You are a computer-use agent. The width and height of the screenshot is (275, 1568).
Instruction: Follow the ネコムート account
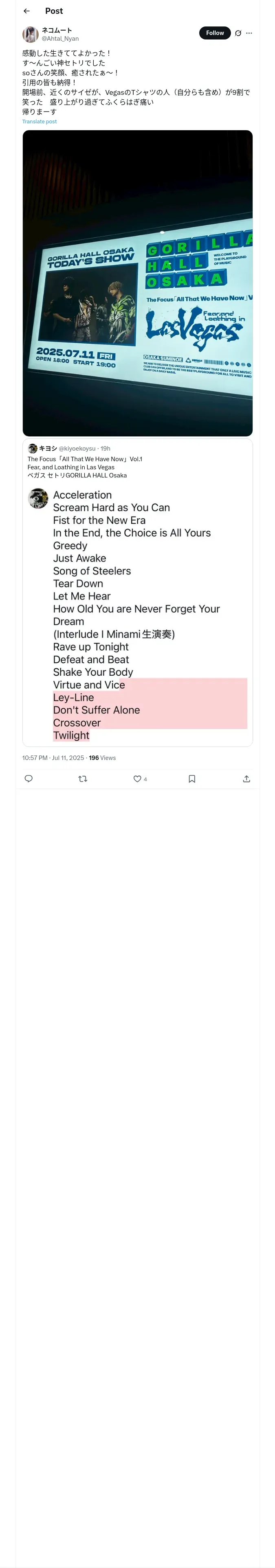click(215, 33)
